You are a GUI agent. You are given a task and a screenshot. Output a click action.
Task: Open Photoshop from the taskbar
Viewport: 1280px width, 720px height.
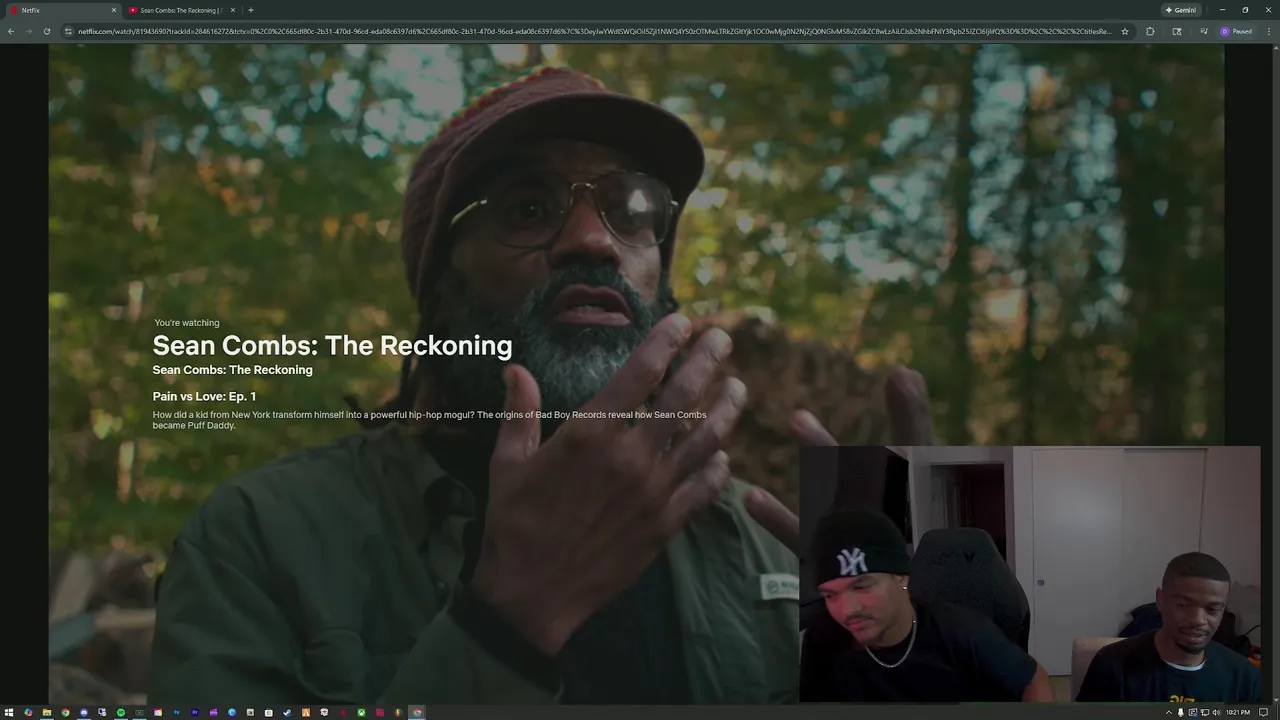(177, 712)
